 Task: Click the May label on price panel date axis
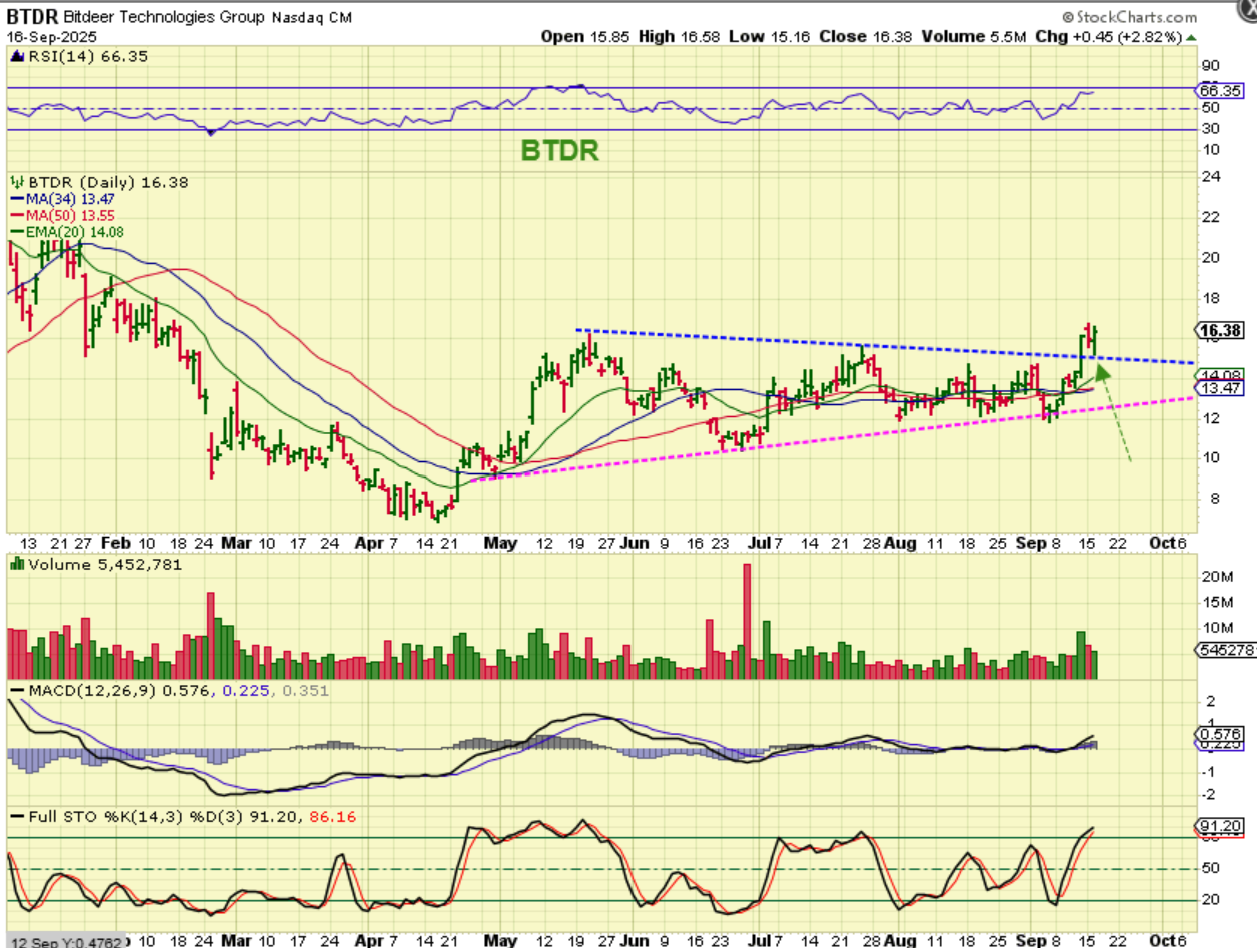point(500,543)
